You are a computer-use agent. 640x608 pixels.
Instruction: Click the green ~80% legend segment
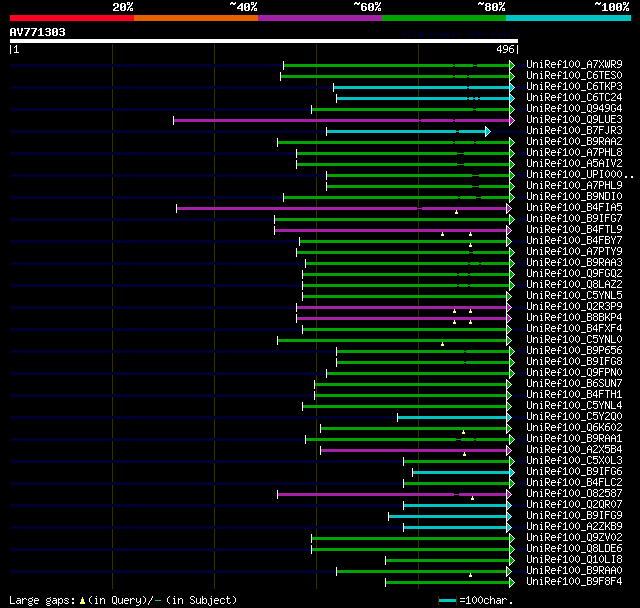tap(444, 18)
